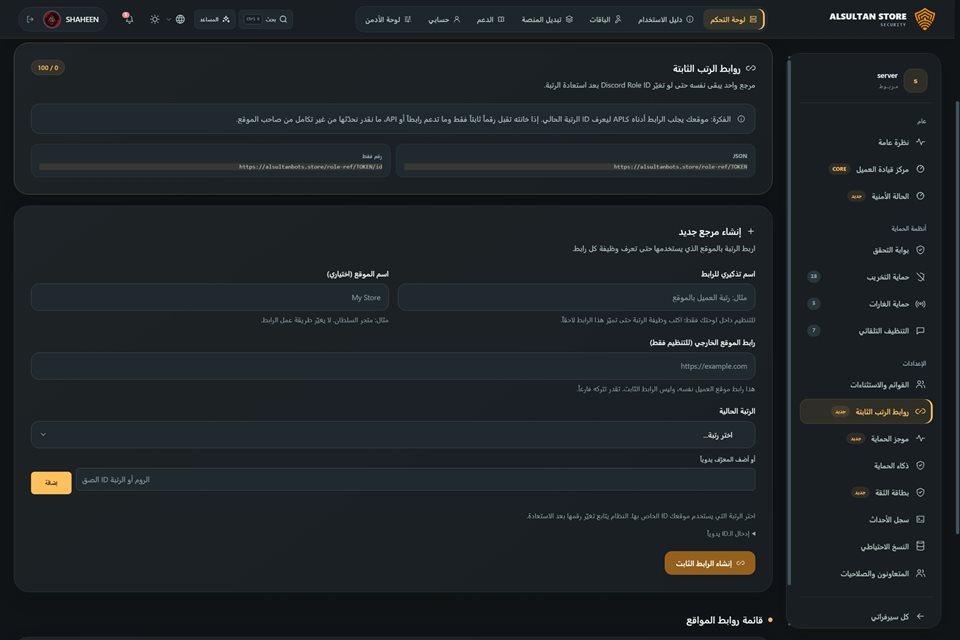Focus the اسم الموقع My Store input
The image size is (960, 640).
(210, 298)
